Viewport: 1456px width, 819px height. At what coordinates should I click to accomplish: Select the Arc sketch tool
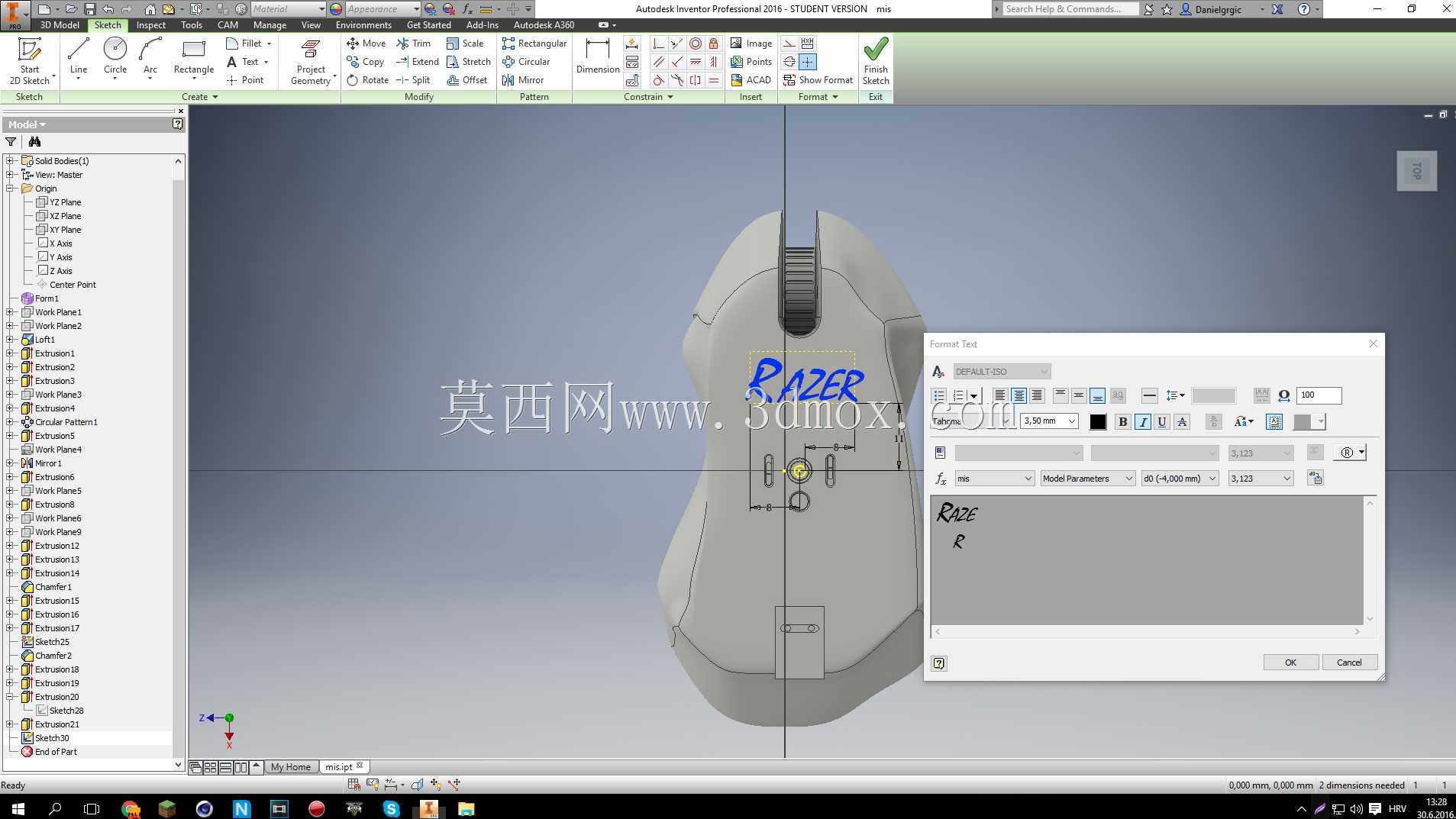pyautogui.click(x=150, y=57)
